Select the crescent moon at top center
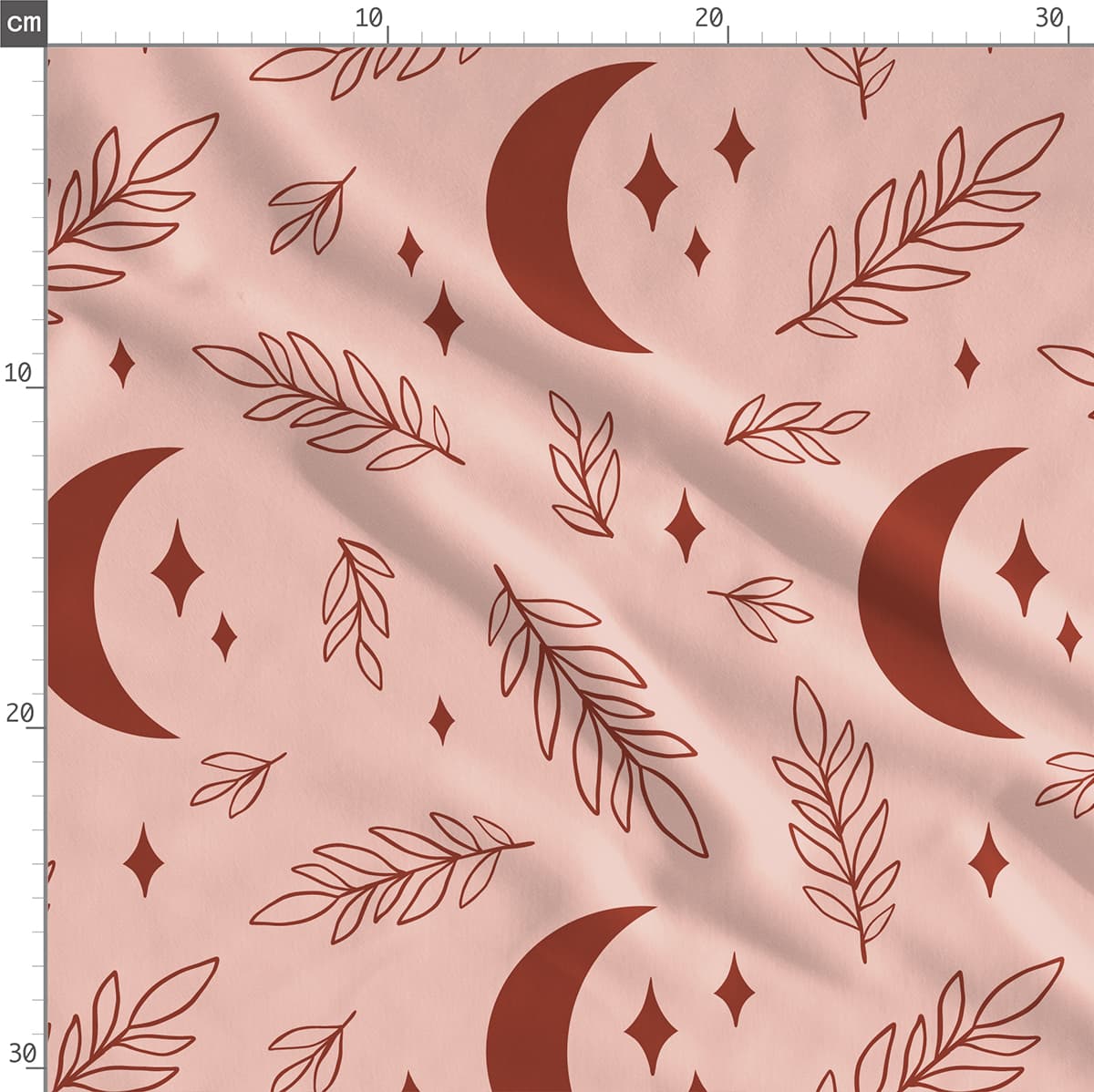This screenshot has width=1094, height=1092. tap(529, 210)
